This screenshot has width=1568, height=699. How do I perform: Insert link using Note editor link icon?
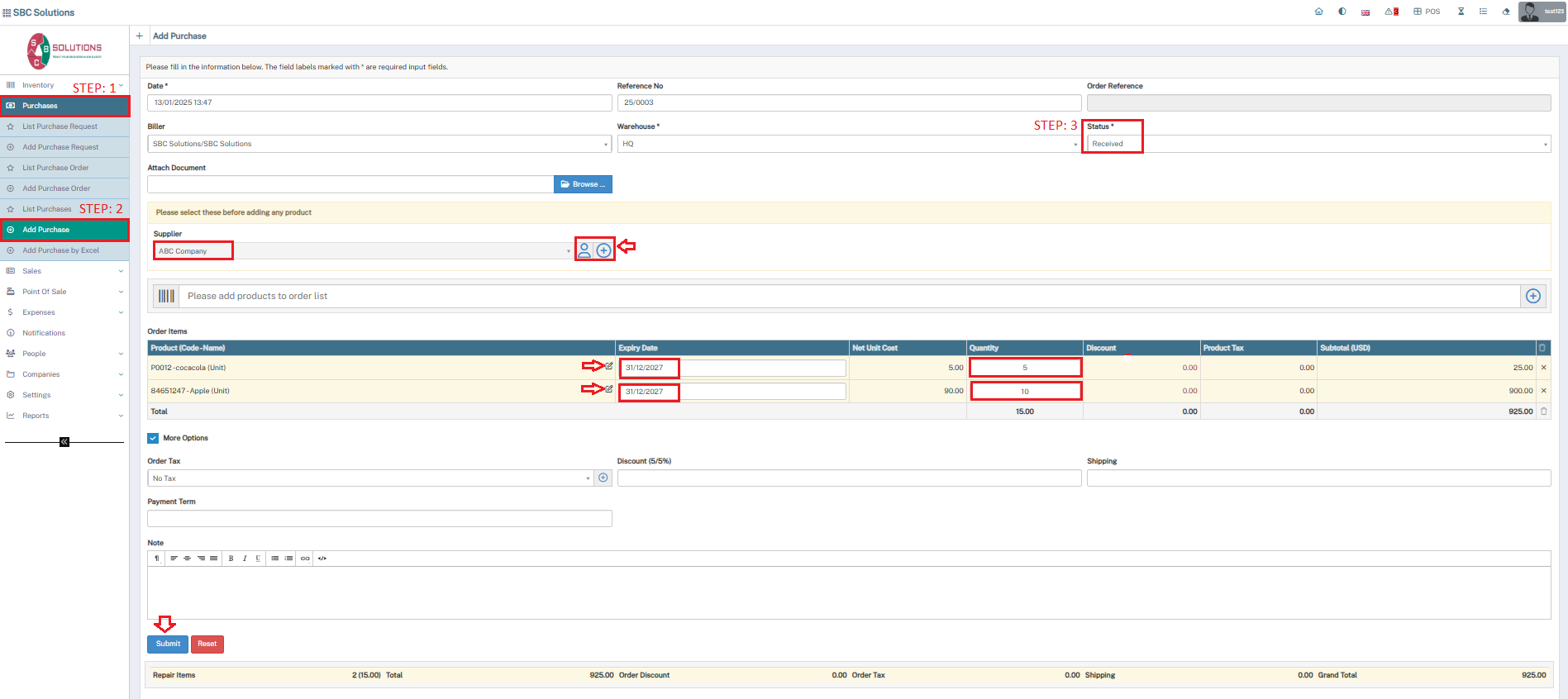click(305, 559)
